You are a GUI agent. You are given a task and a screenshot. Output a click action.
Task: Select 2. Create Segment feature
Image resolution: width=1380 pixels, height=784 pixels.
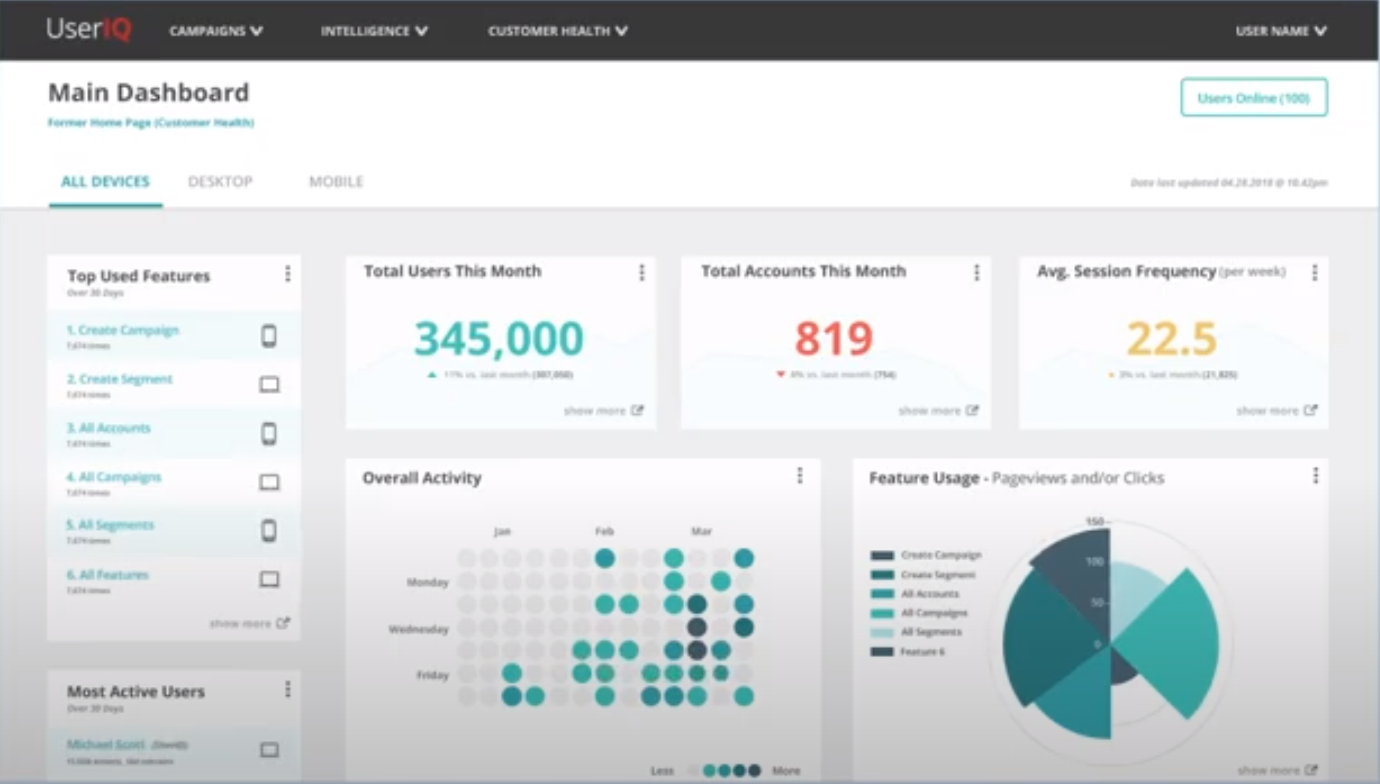point(120,379)
